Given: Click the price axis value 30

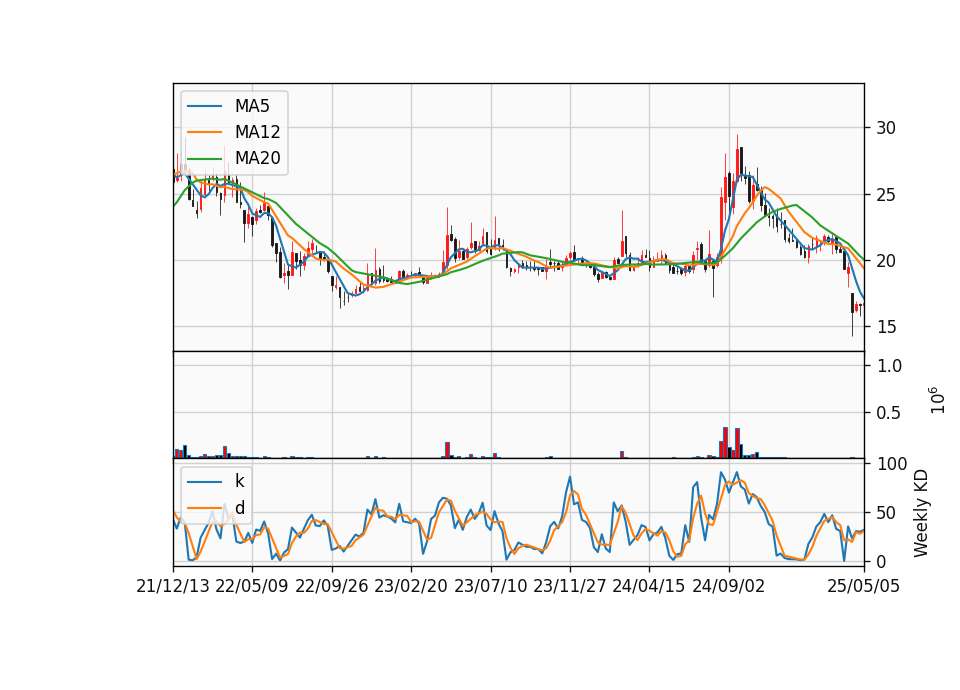Looking at the screenshot, I should (x=886, y=128).
